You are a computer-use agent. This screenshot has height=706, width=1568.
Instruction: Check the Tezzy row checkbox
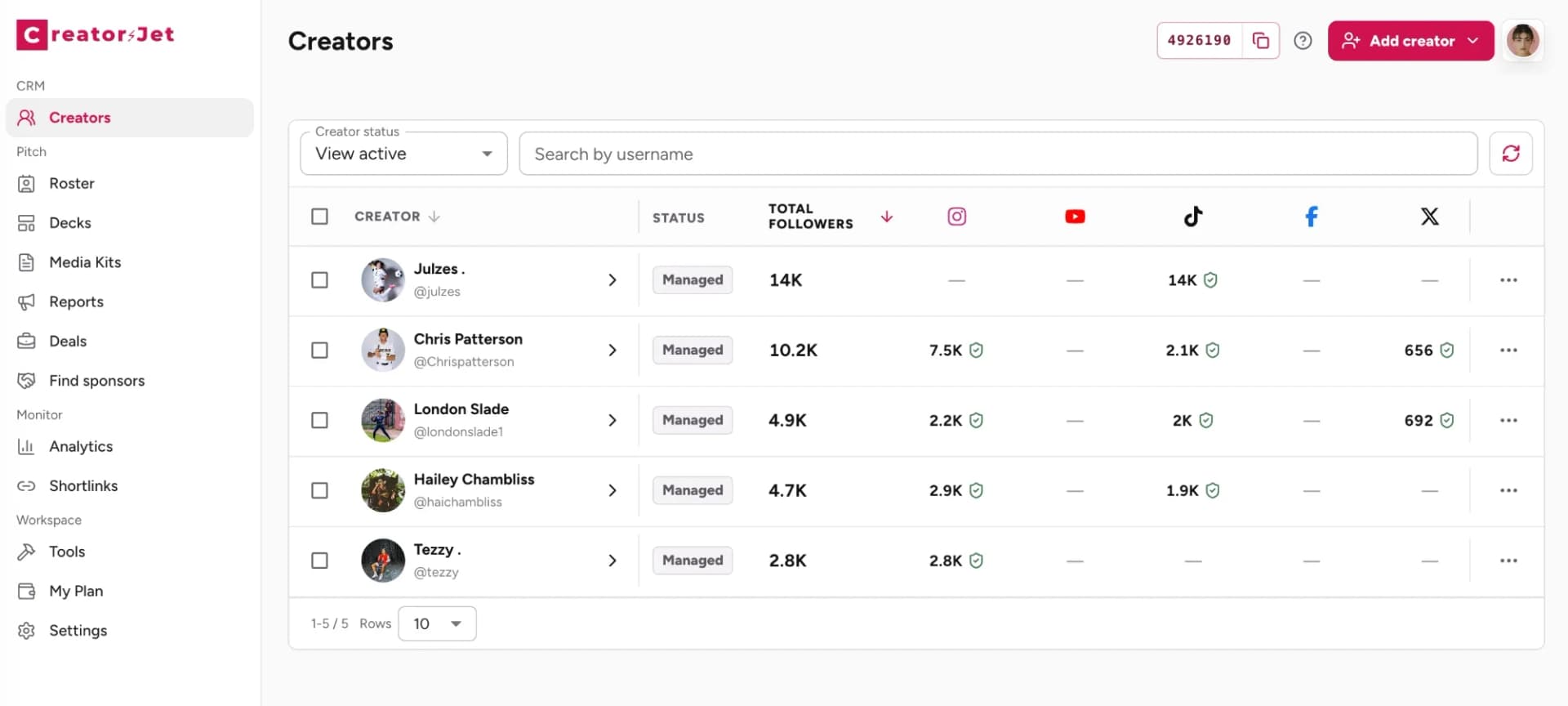(x=319, y=561)
